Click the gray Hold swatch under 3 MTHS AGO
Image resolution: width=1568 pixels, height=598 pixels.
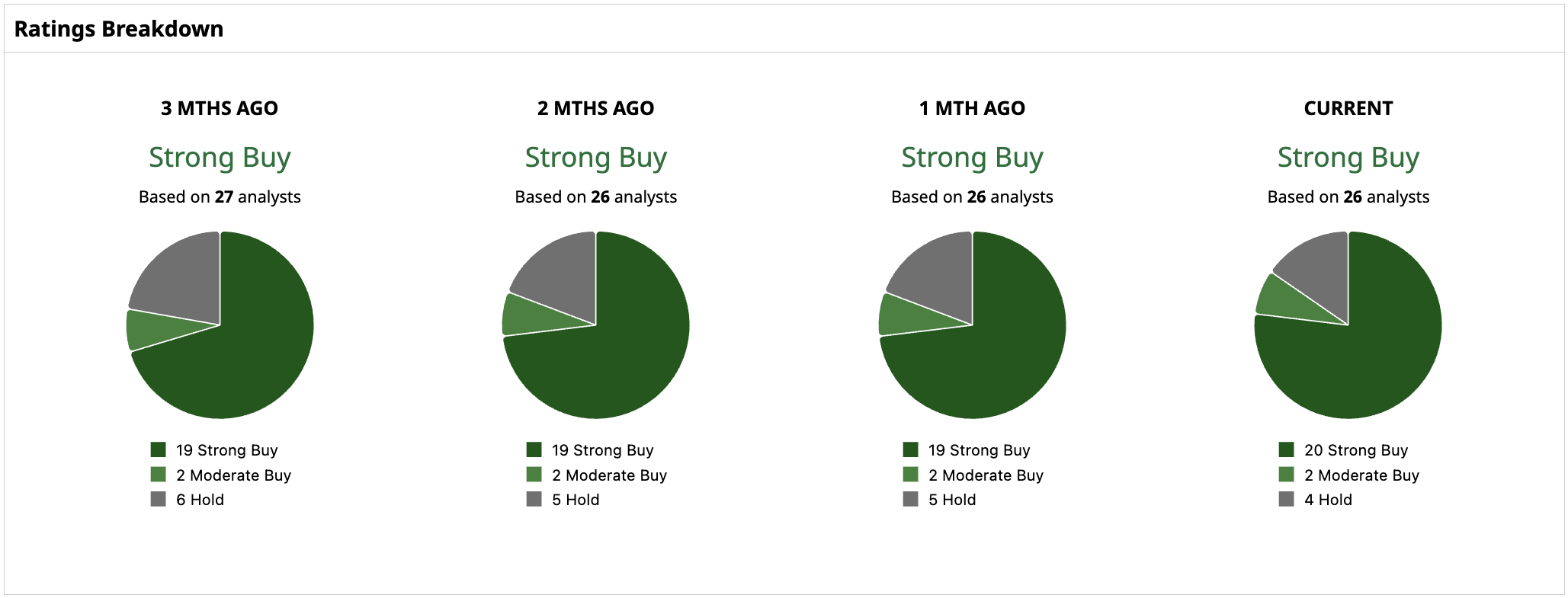tap(158, 499)
